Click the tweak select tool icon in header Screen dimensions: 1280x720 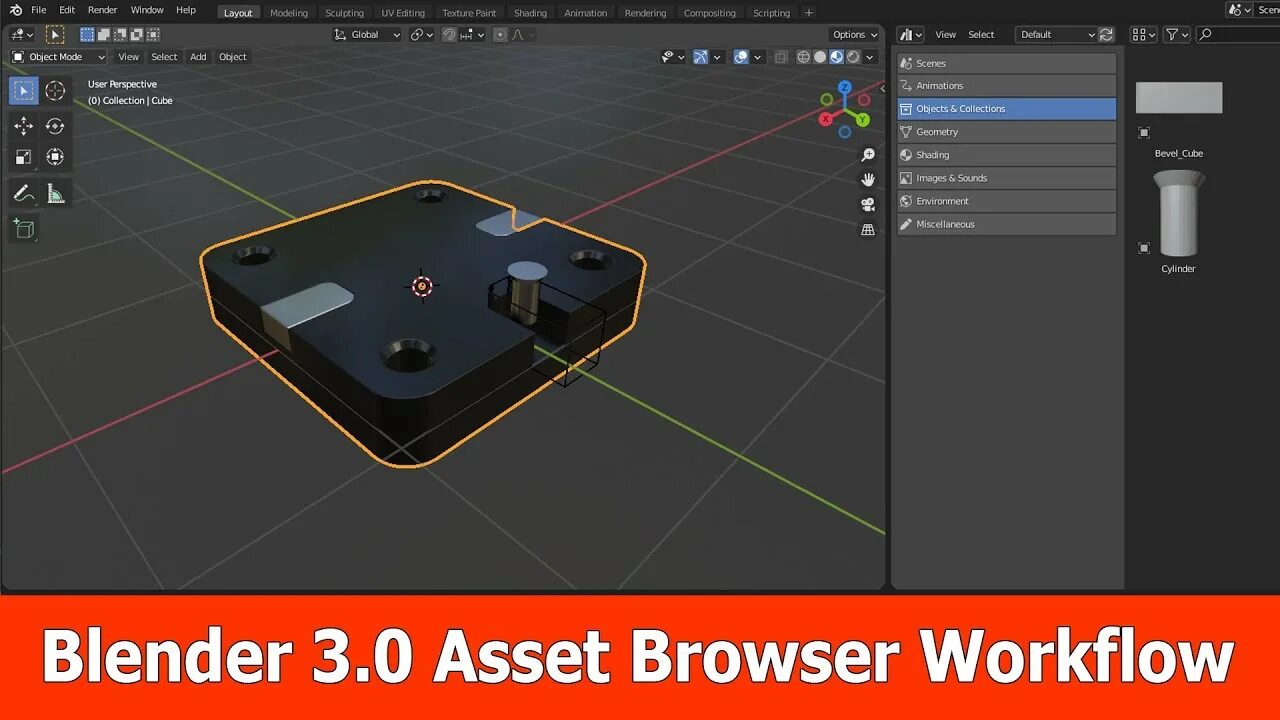point(55,34)
